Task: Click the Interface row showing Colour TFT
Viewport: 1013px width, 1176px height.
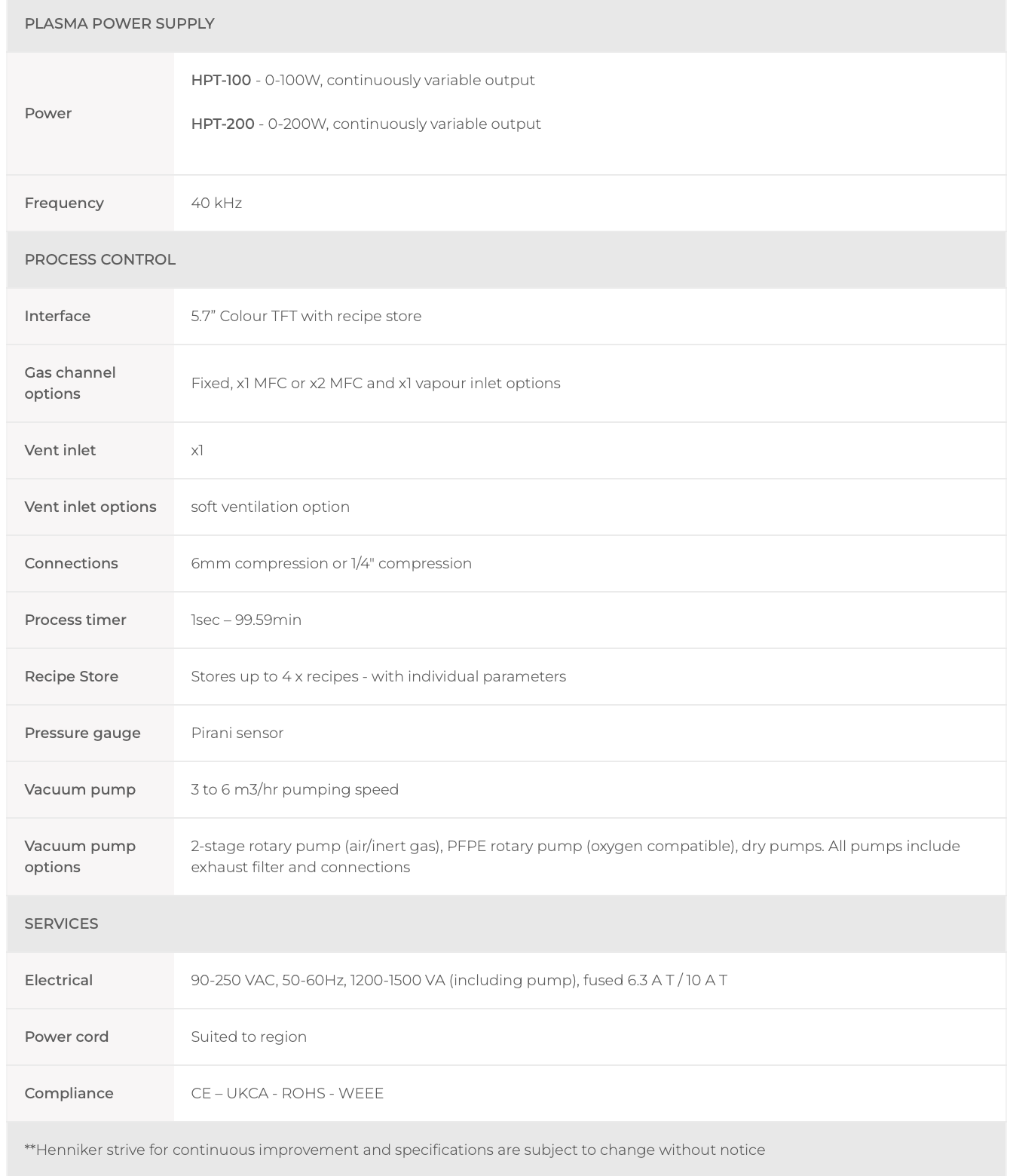Action: [x=506, y=316]
